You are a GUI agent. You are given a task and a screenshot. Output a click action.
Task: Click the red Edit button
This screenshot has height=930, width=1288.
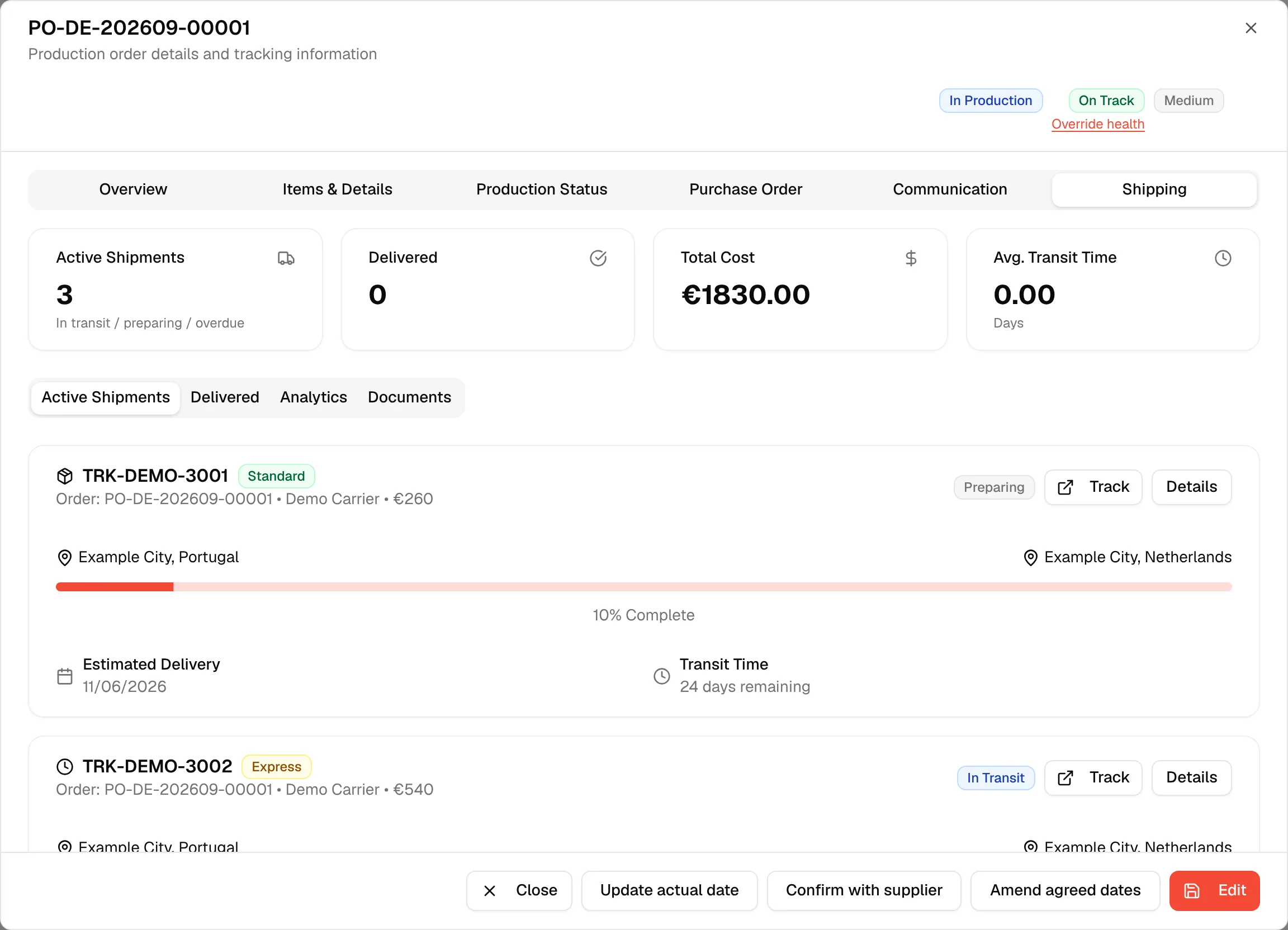1214,890
